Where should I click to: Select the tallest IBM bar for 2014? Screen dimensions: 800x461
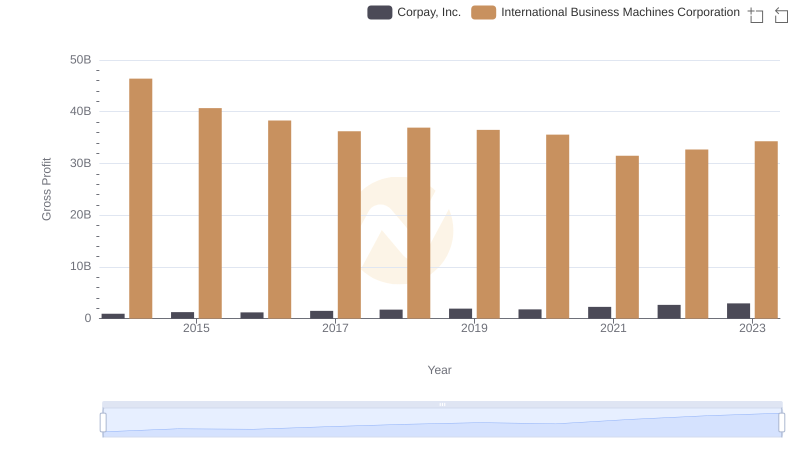click(x=141, y=198)
